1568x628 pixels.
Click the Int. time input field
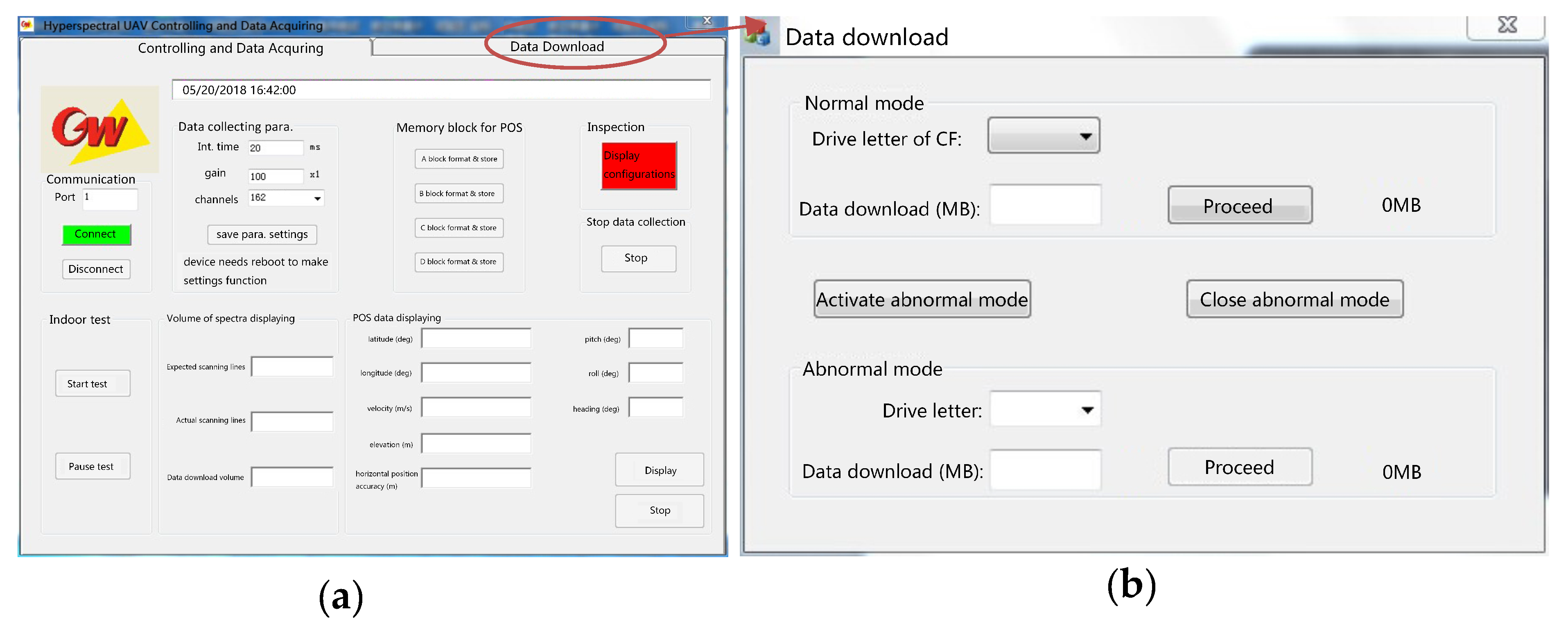[276, 148]
